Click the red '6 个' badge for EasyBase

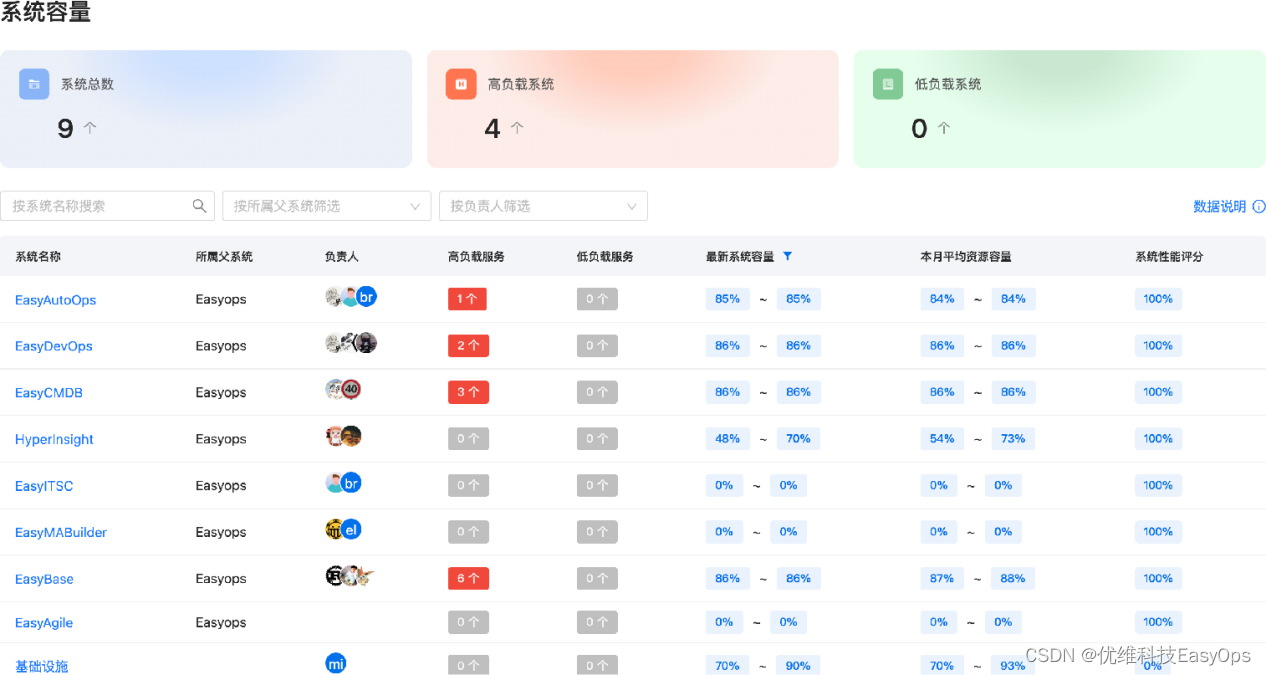coord(468,578)
